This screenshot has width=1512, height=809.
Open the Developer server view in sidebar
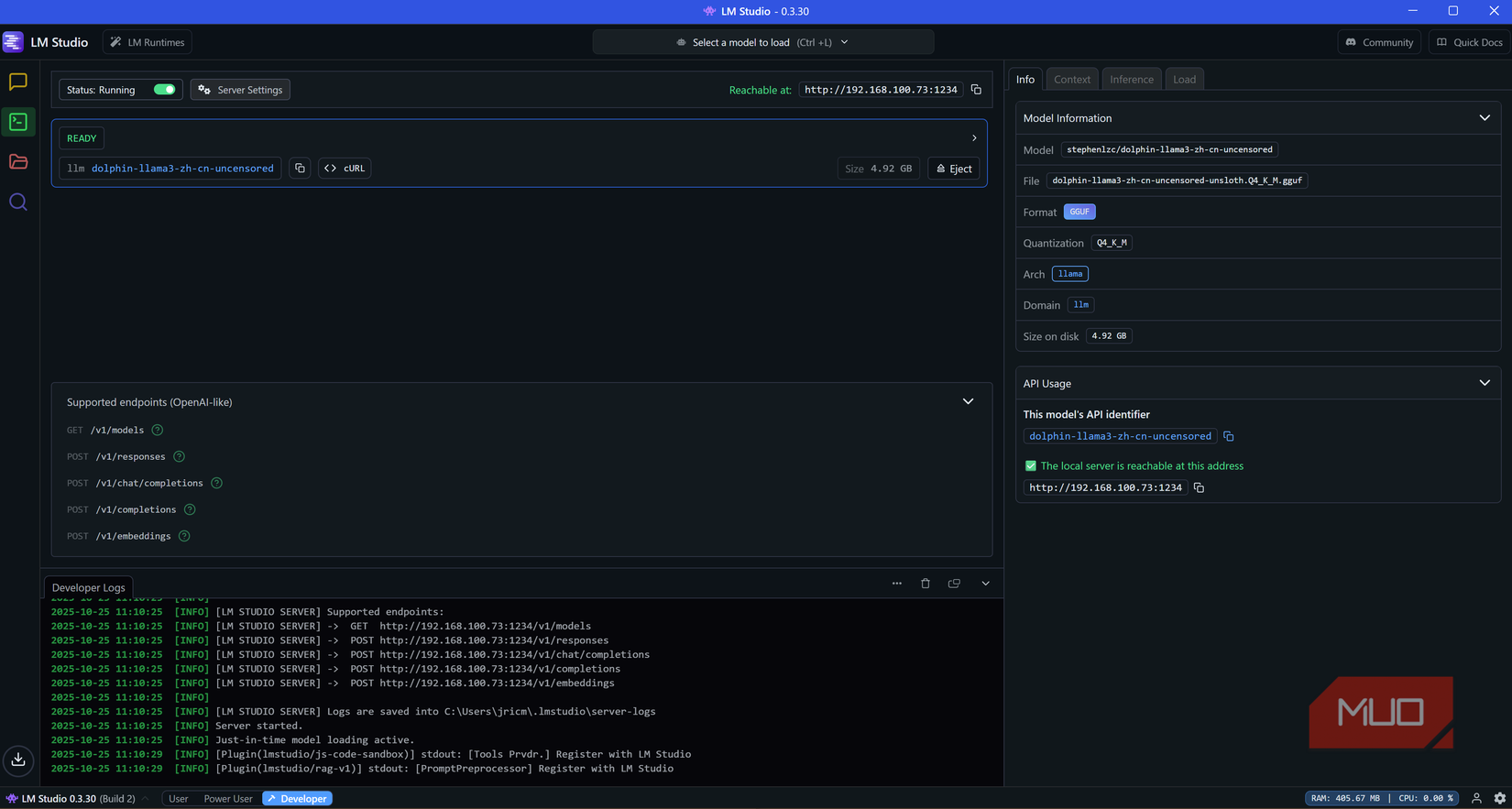(x=18, y=122)
